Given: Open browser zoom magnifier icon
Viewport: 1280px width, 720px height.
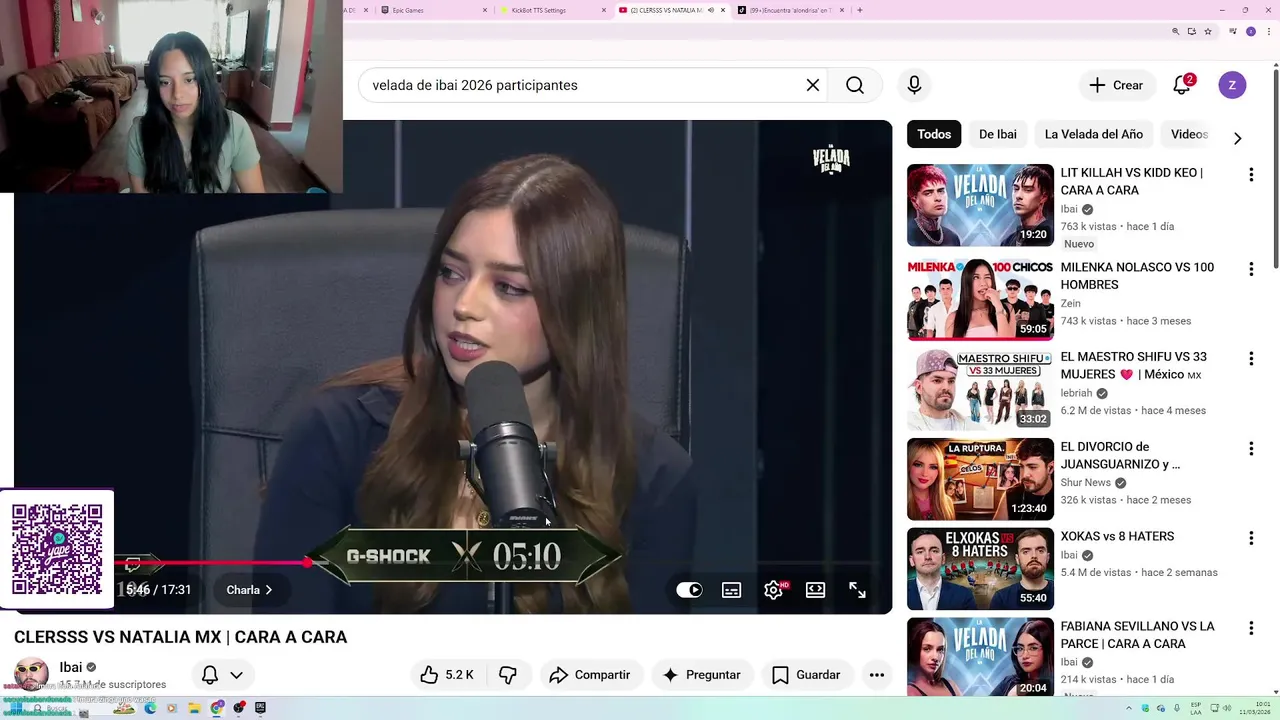Looking at the screenshot, I should coord(1176,31).
